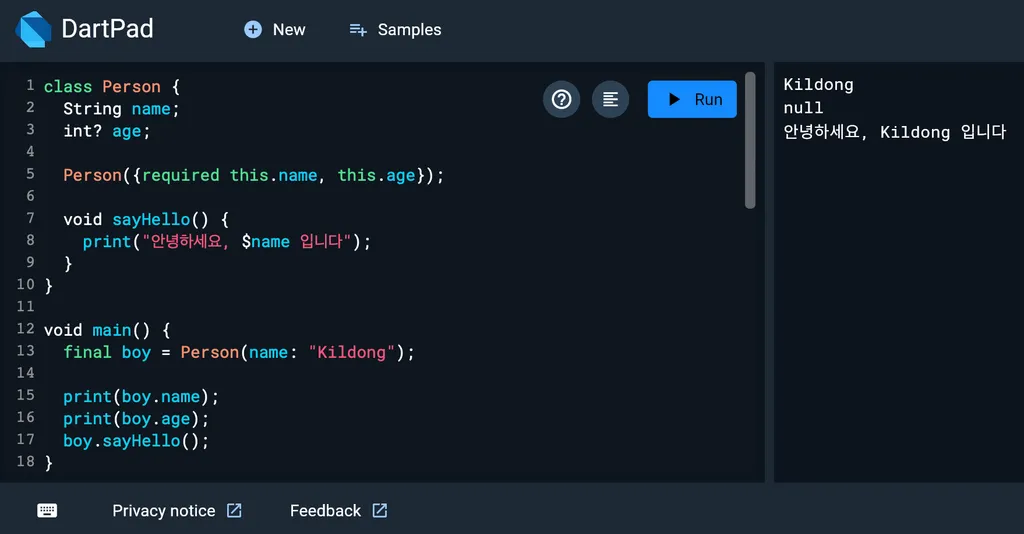This screenshot has height=534, width=1024.
Task: Click the DartPad title text
Action: (x=108, y=29)
